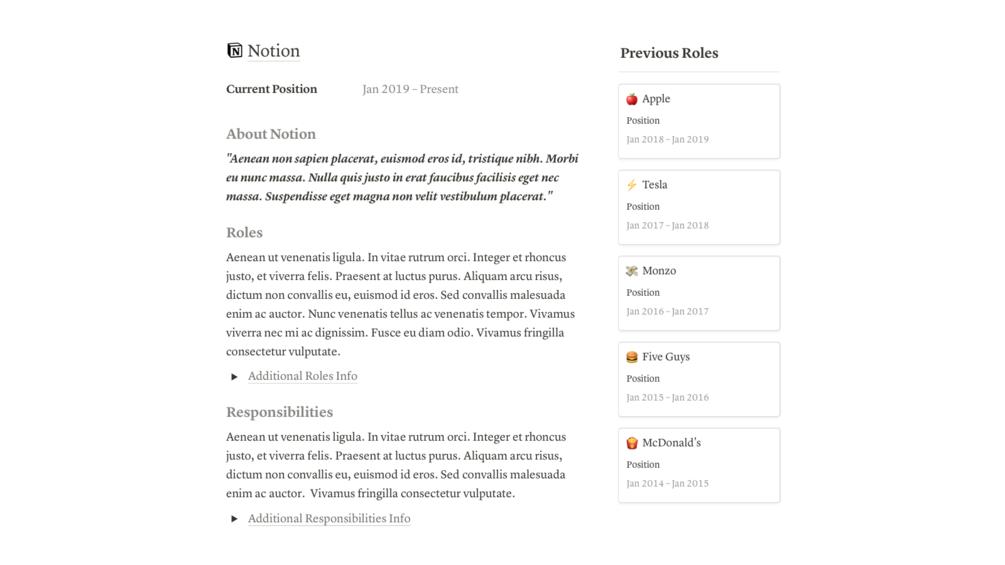
Task: Open the Five Guys role card
Action: tap(699, 379)
